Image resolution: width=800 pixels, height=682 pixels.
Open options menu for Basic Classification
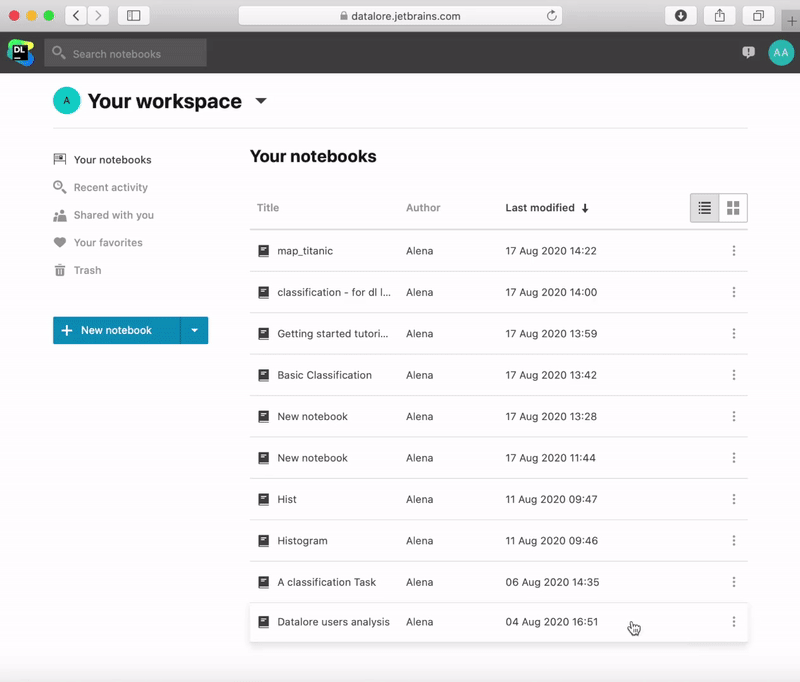(734, 375)
